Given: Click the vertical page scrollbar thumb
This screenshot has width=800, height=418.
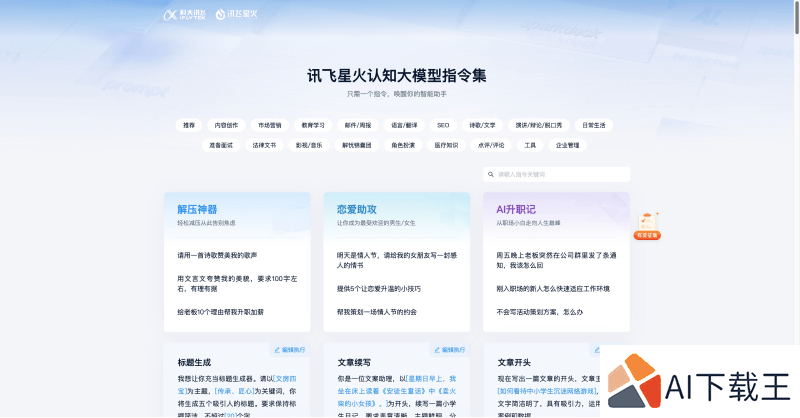Looking at the screenshot, I should click(x=796, y=17).
